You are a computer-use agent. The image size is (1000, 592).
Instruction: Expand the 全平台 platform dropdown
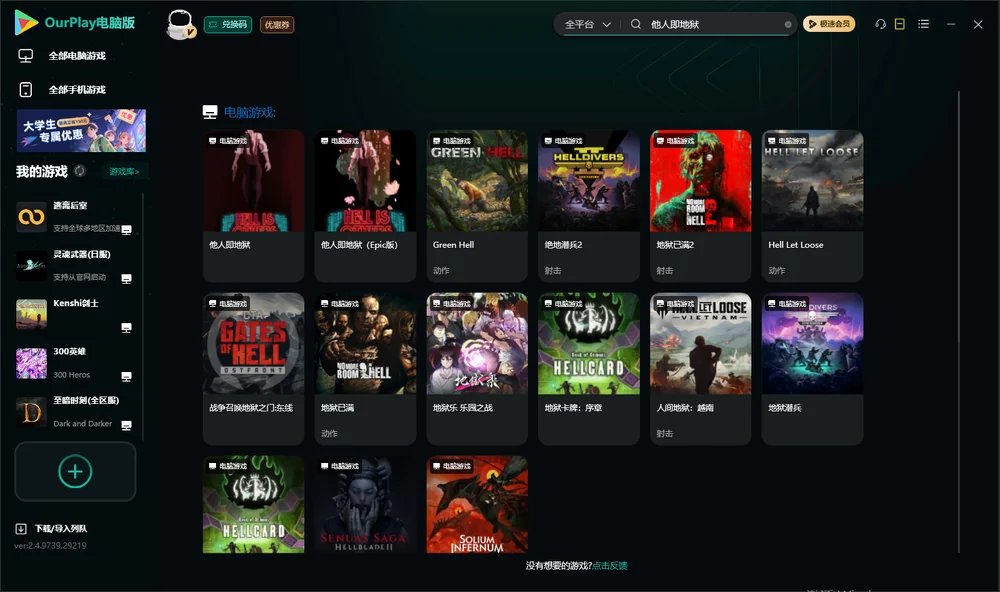point(587,24)
